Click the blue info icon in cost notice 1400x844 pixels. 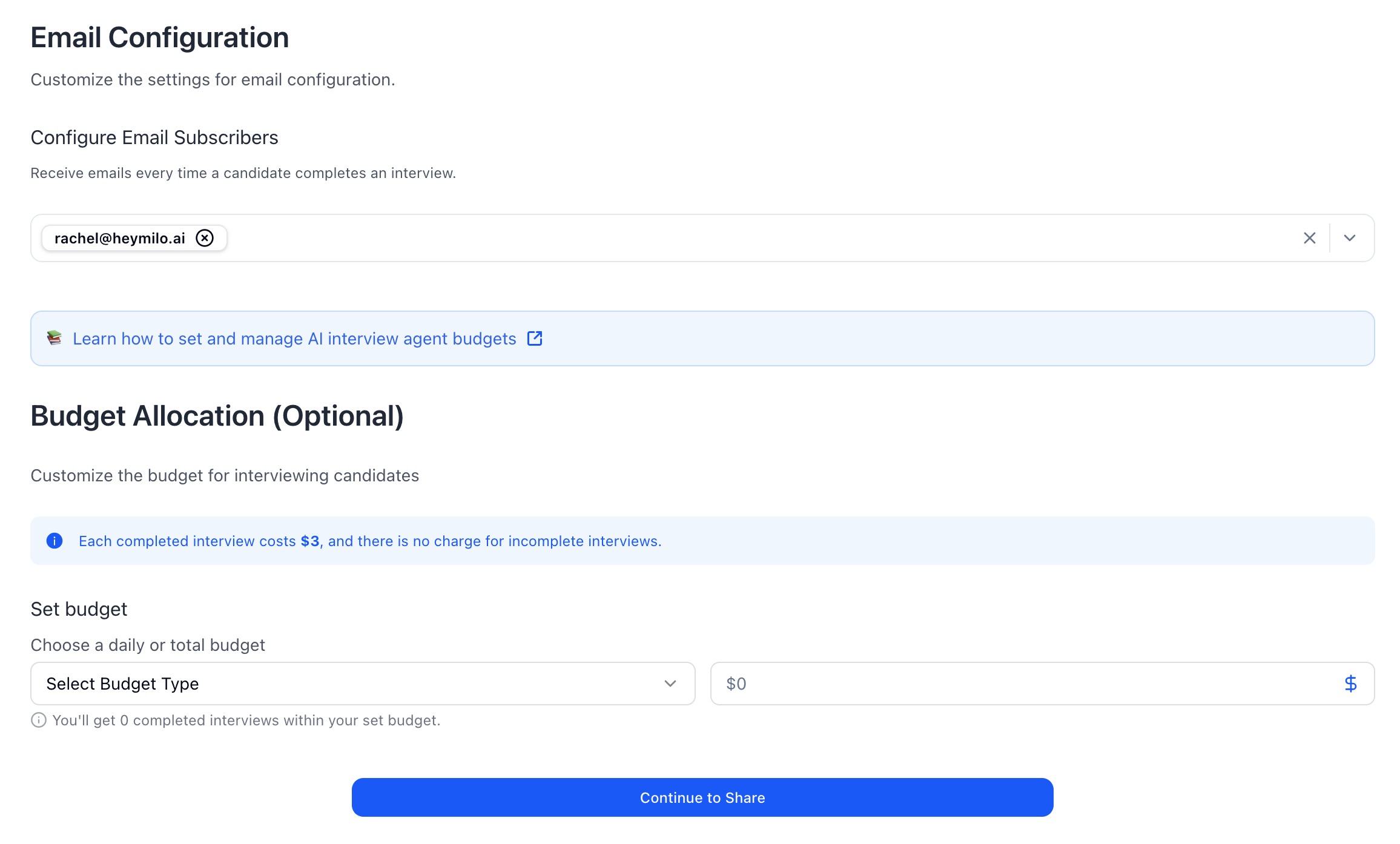click(x=54, y=541)
